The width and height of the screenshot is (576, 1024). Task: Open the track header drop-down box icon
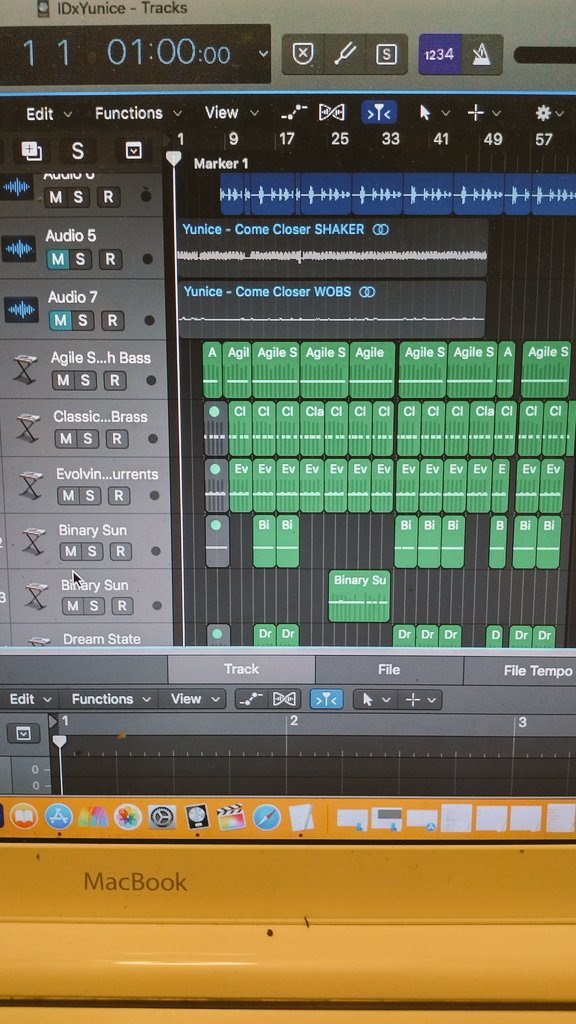click(x=133, y=152)
